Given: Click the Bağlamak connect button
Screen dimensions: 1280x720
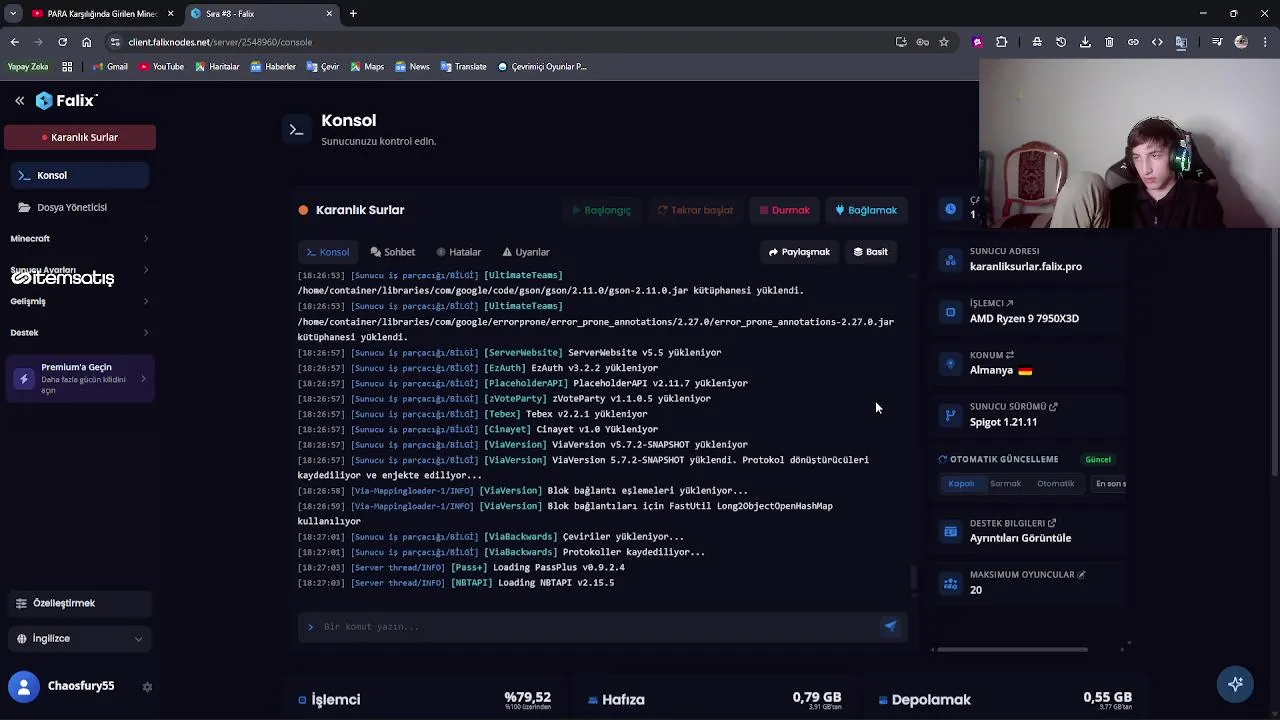Looking at the screenshot, I should (866, 210).
